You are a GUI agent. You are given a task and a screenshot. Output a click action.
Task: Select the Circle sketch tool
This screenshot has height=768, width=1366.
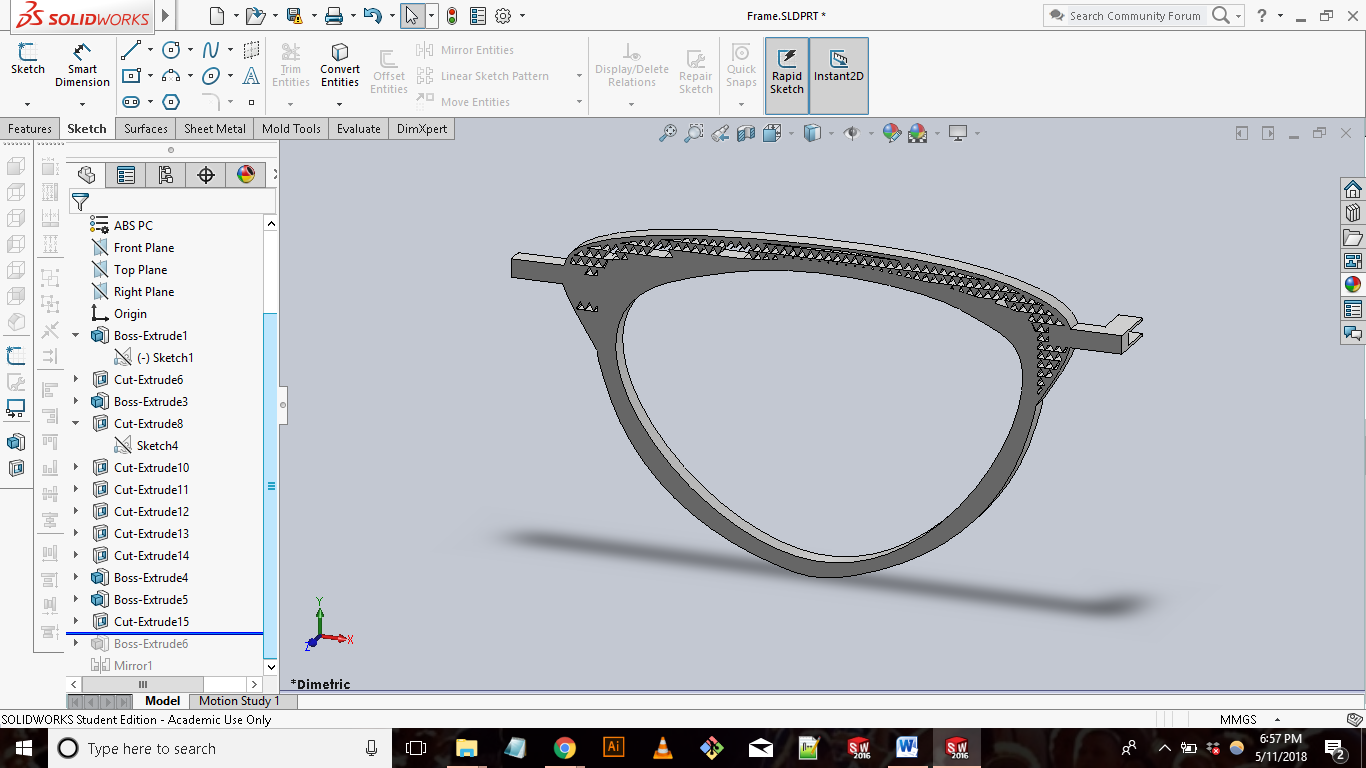pos(171,50)
